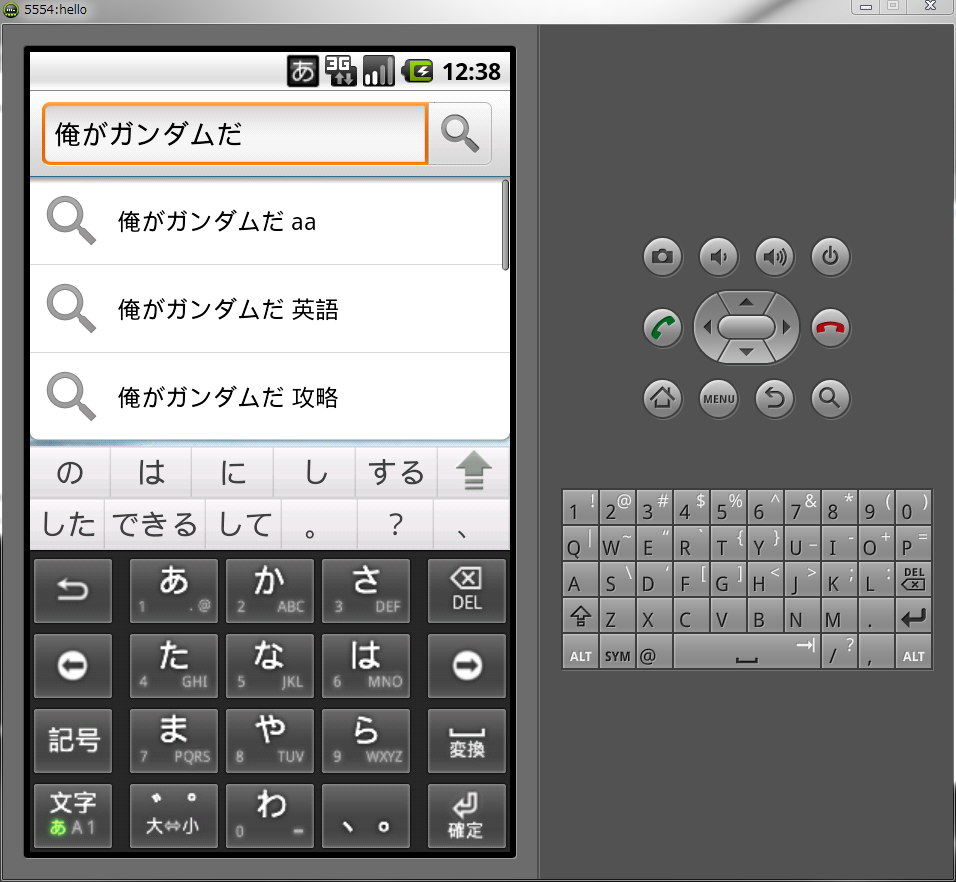Click the emulator hardware search button
Screen dimensions: 956x882
click(830, 399)
